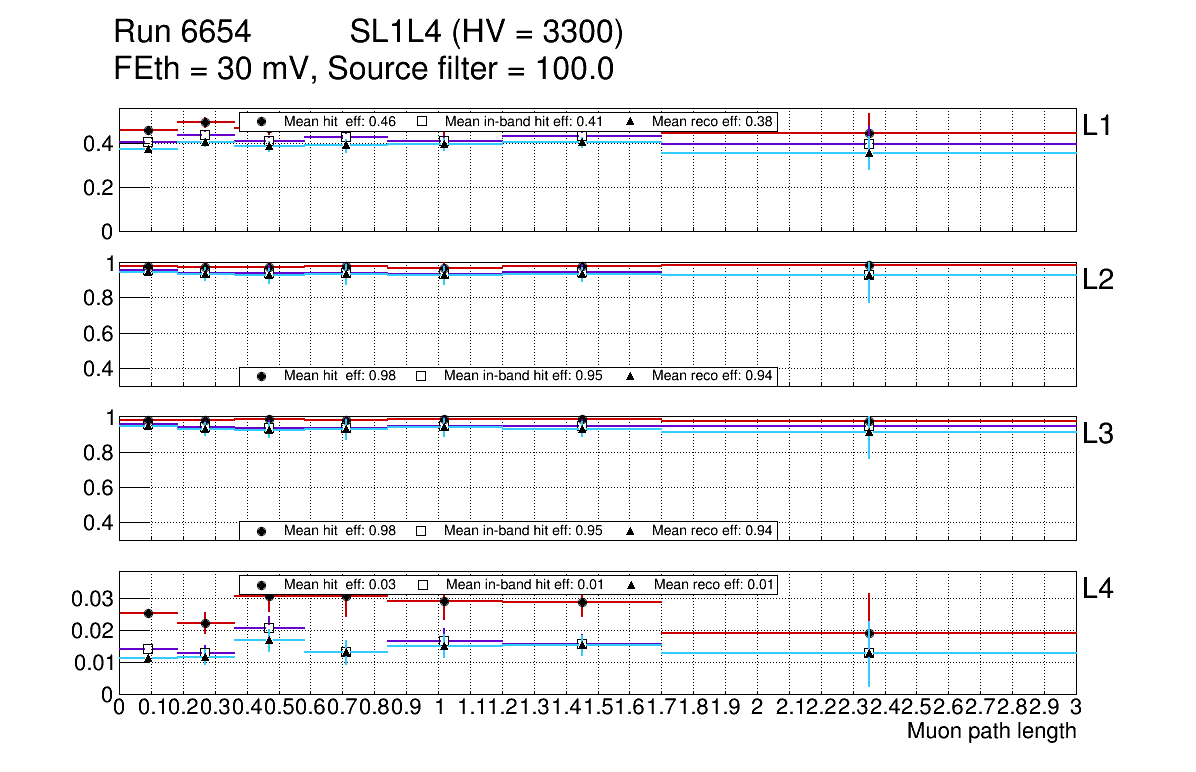Screen dimensions: 1196x772
Task: Click the L3 panel label
Action: tap(1099, 434)
